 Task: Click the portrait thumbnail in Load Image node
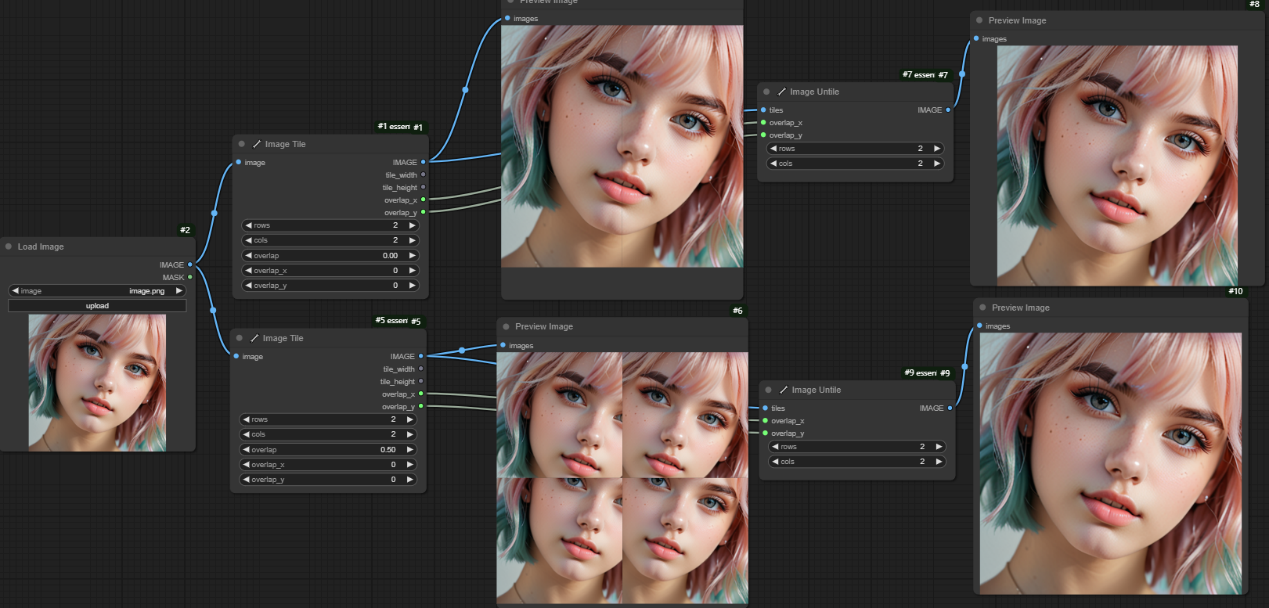click(97, 382)
